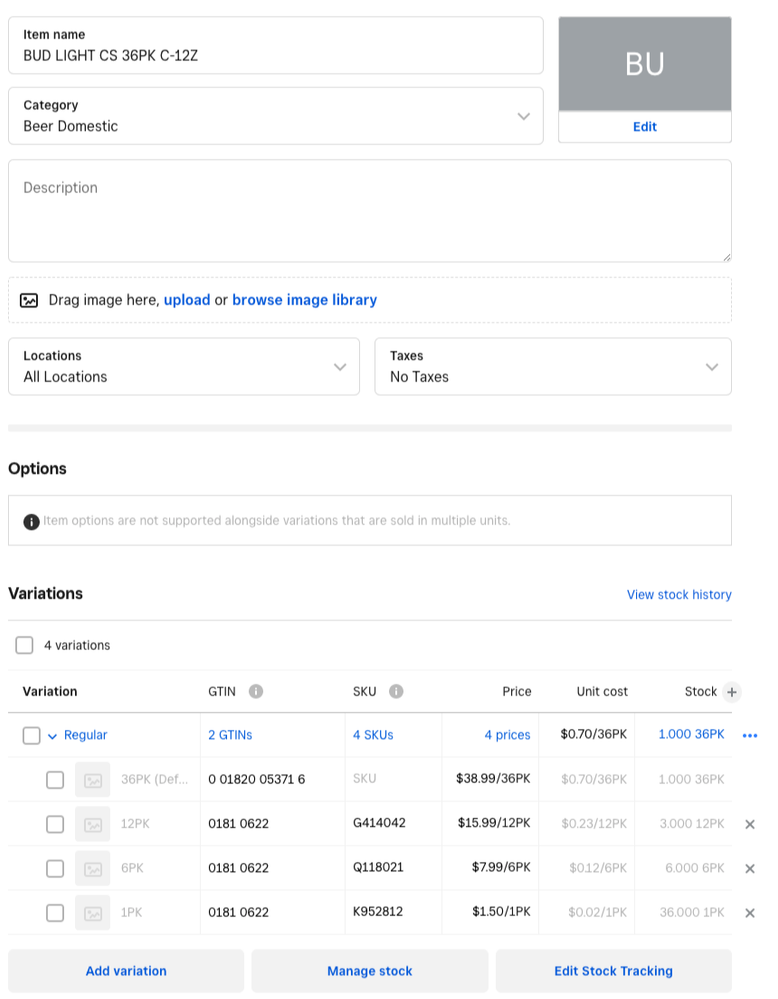Click the empty SKU field for 36PK

[x=393, y=779]
